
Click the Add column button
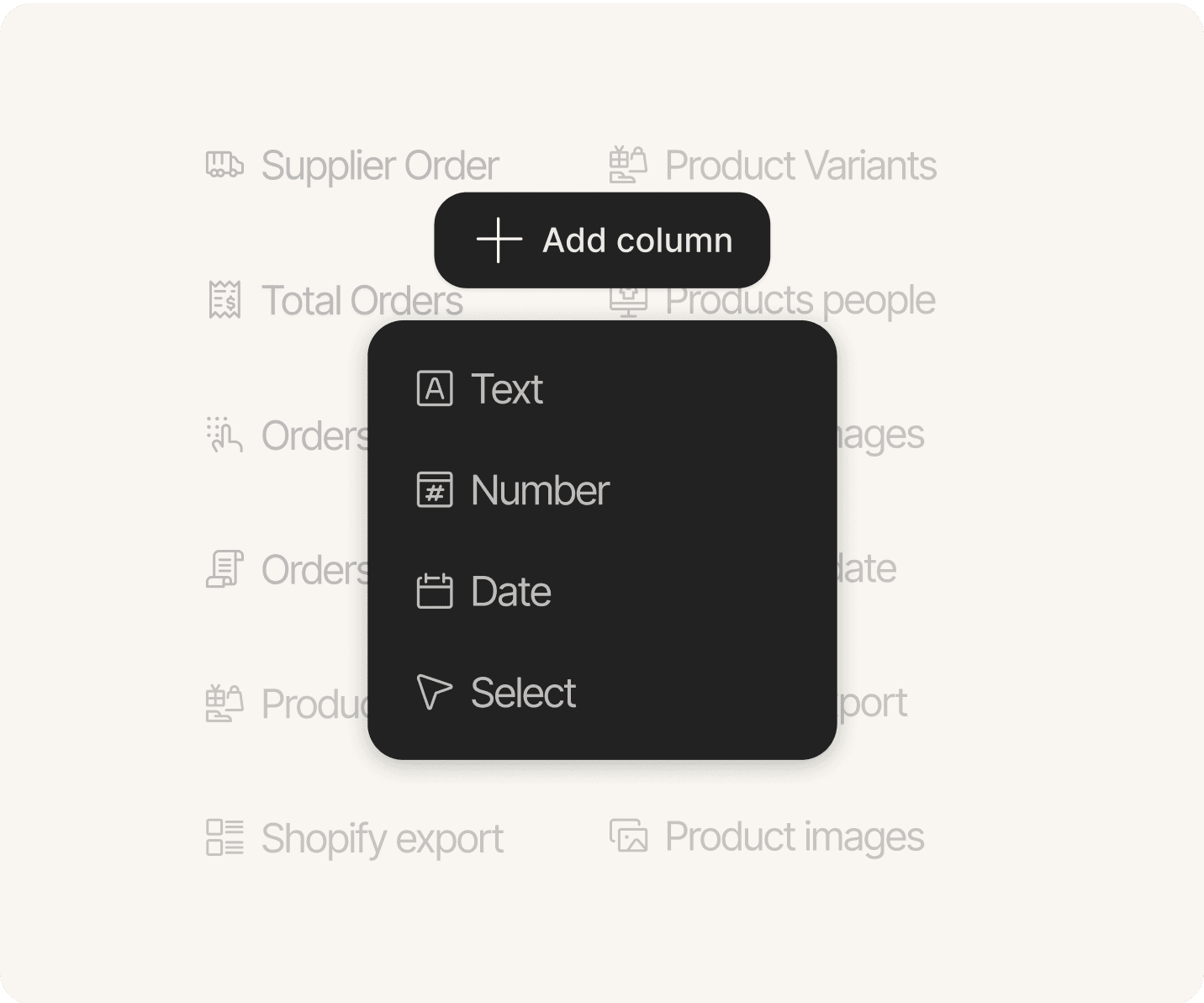tap(602, 240)
